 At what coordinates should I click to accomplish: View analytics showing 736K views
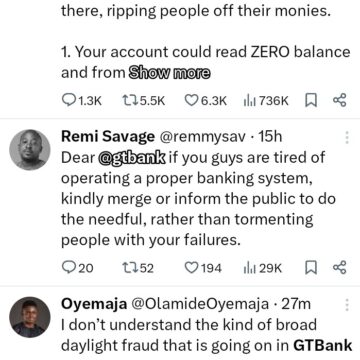[x=266, y=100]
